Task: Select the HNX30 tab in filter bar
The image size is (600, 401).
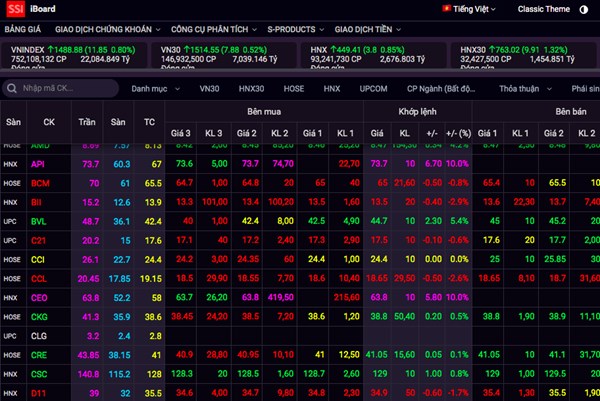Action: coord(251,89)
